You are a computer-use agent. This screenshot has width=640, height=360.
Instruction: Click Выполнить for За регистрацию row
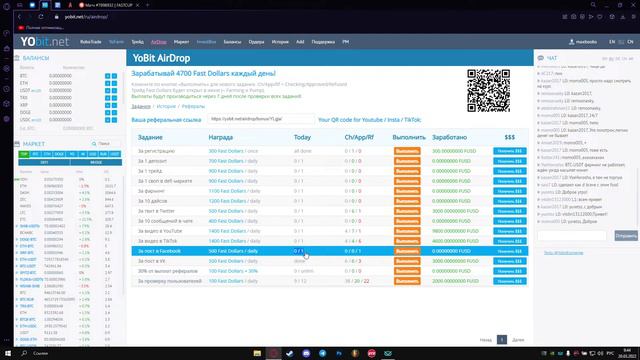pyautogui.click(x=407, y=151)
